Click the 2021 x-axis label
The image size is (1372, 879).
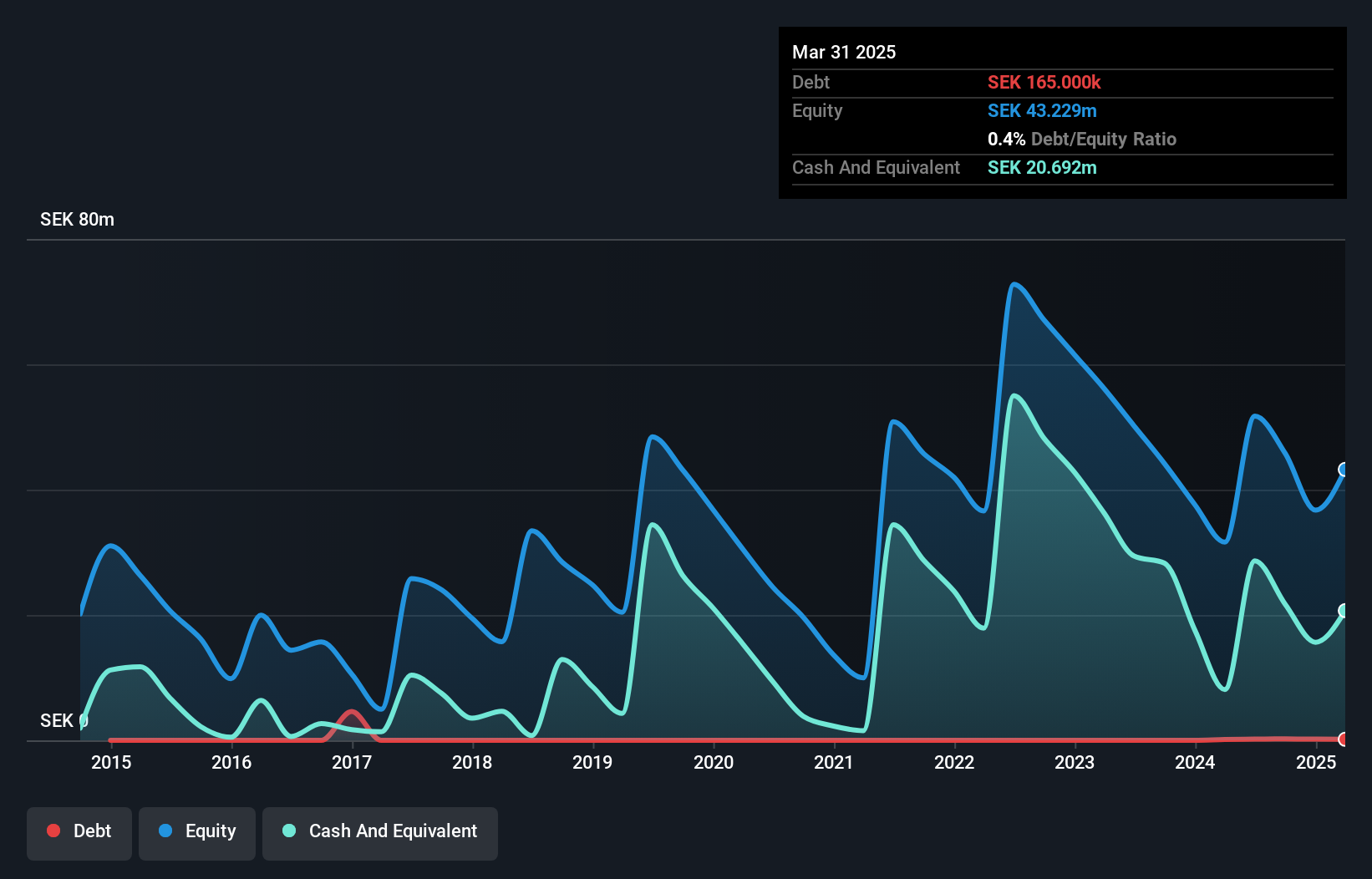pos(834,762)
